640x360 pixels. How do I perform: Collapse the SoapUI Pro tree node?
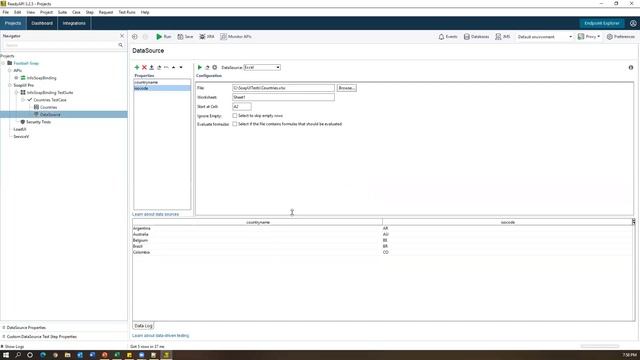point(10,85)
